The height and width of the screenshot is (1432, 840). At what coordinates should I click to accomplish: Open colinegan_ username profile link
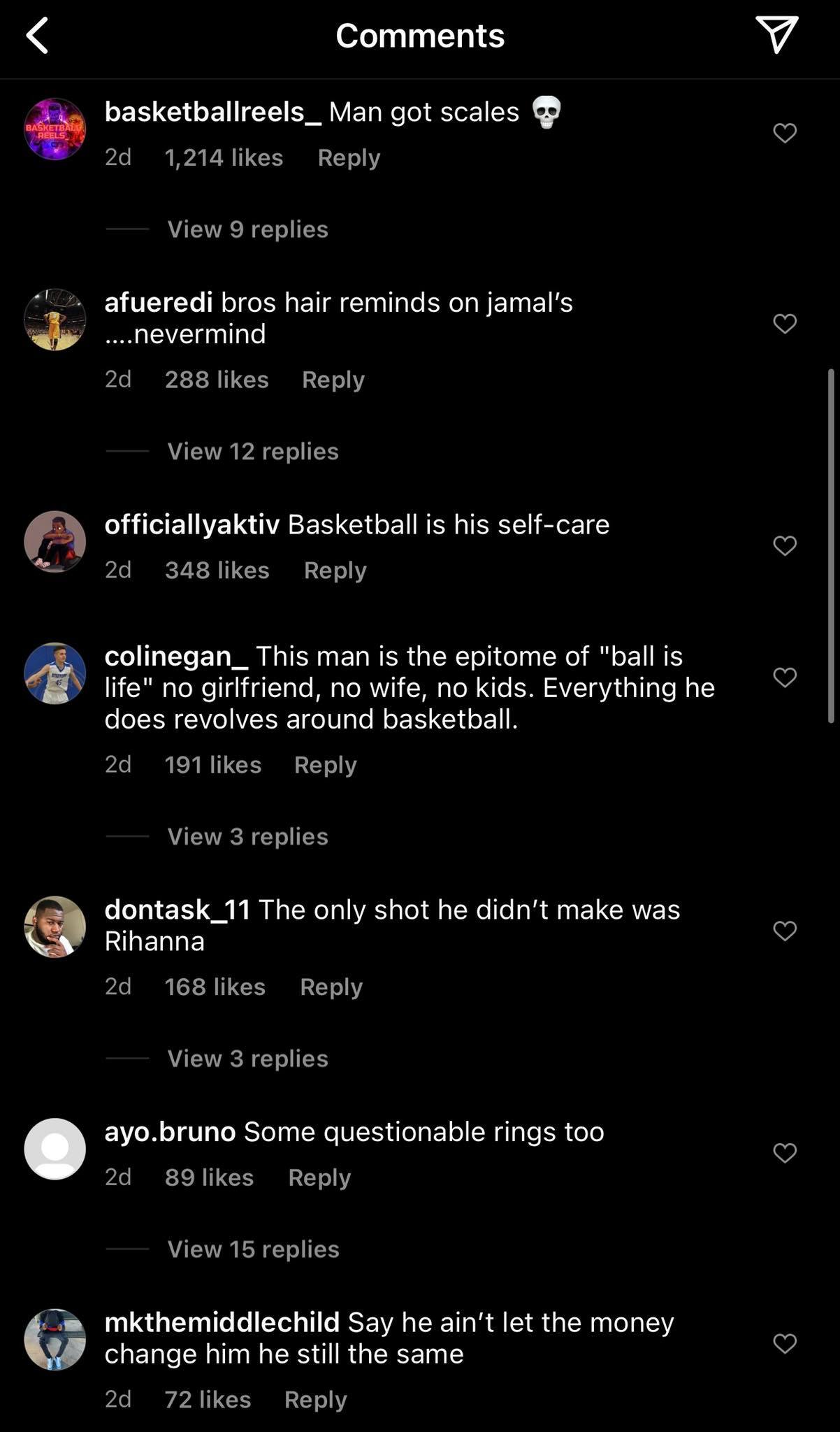coord(176,657)
